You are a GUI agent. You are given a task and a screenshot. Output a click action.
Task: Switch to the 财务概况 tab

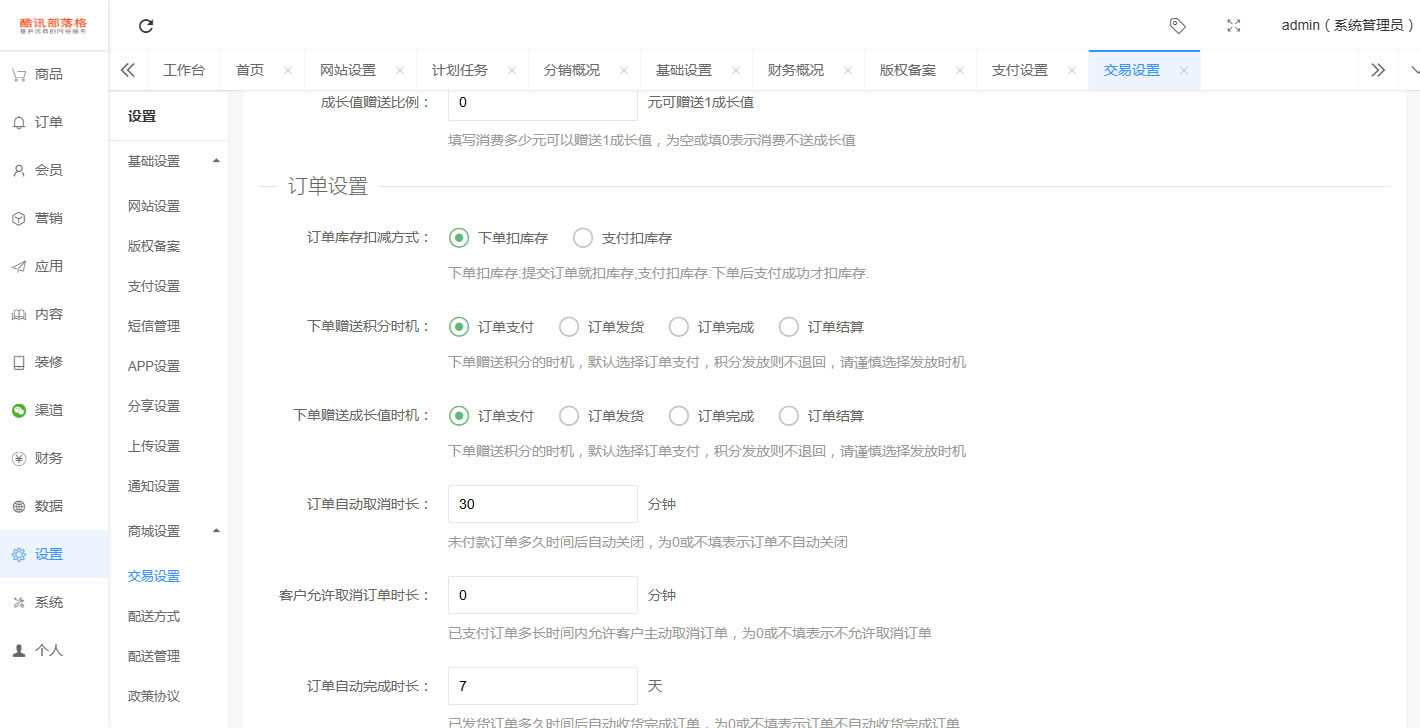pyautogui.click(x=796, y=70)
